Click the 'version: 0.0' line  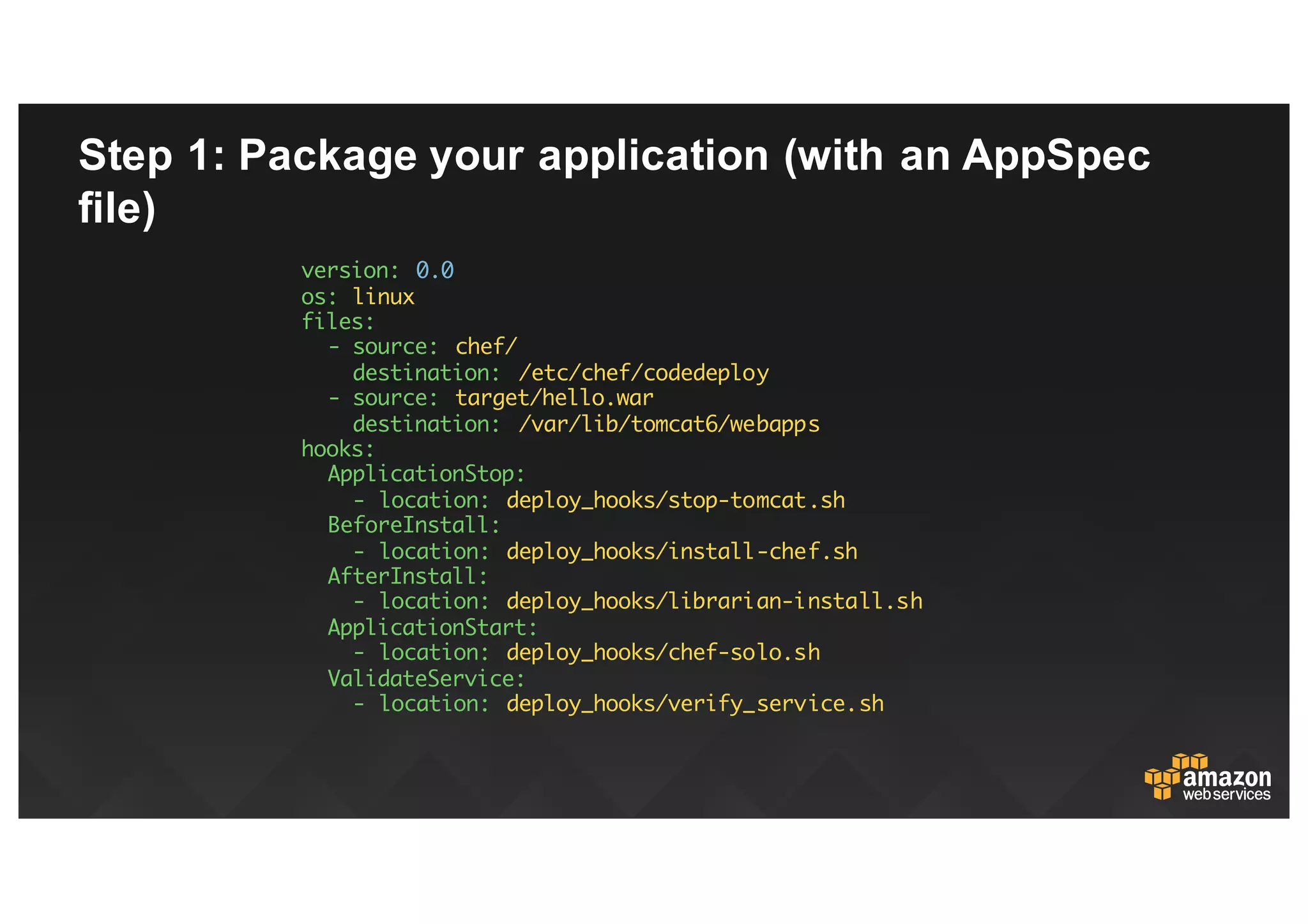377,271
